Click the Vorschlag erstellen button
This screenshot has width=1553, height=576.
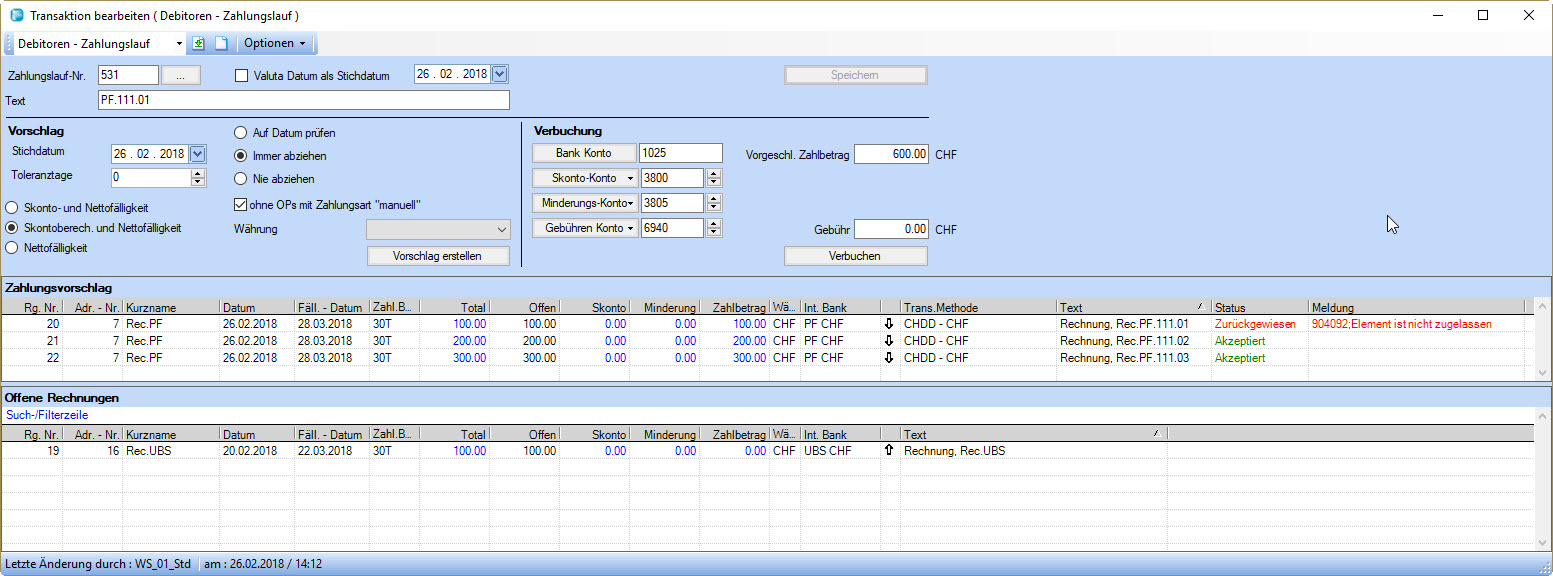click(x=437, y=256)
